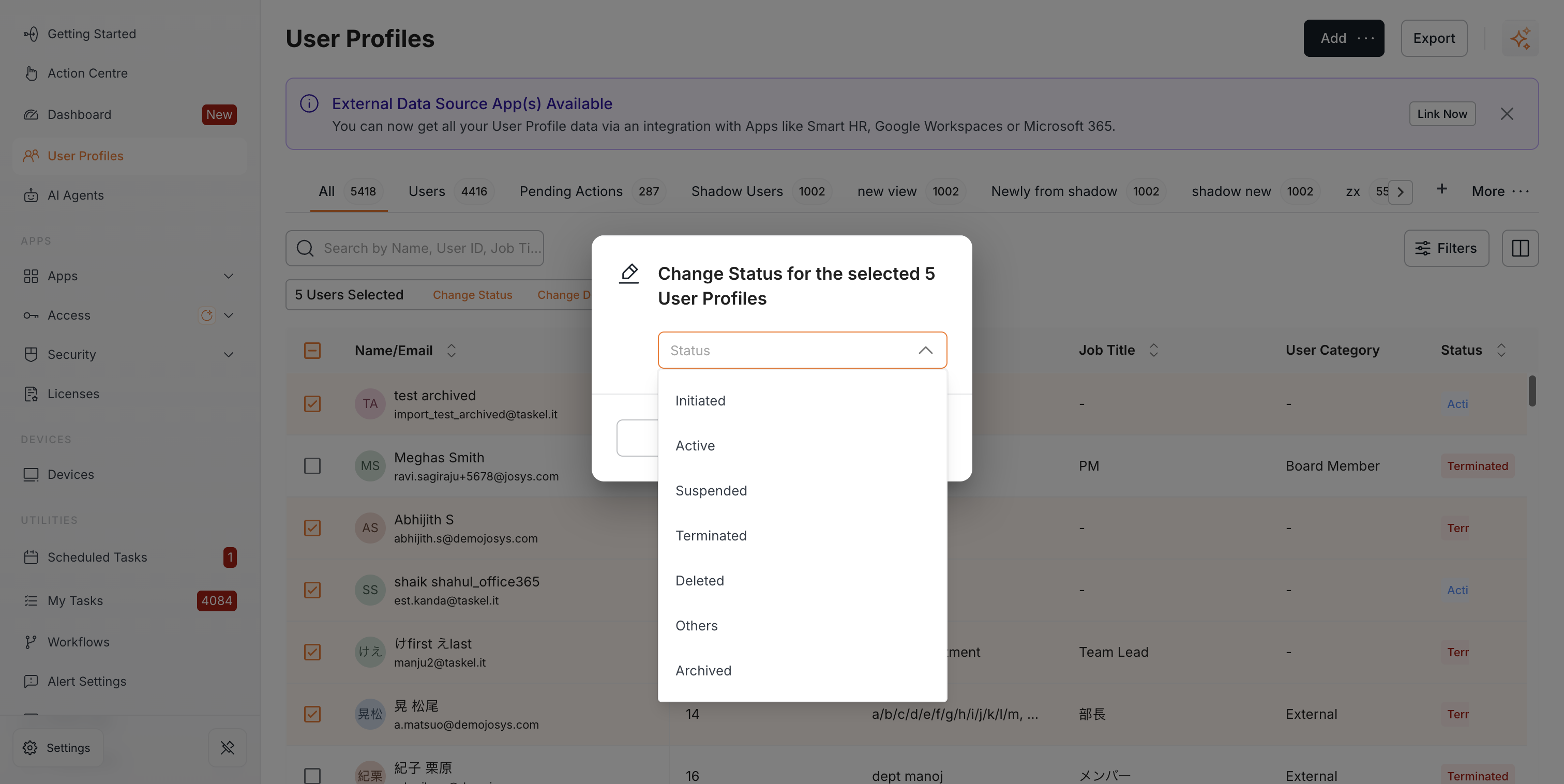
Task: Click the Licenses document icon
Action: [31, 394]
